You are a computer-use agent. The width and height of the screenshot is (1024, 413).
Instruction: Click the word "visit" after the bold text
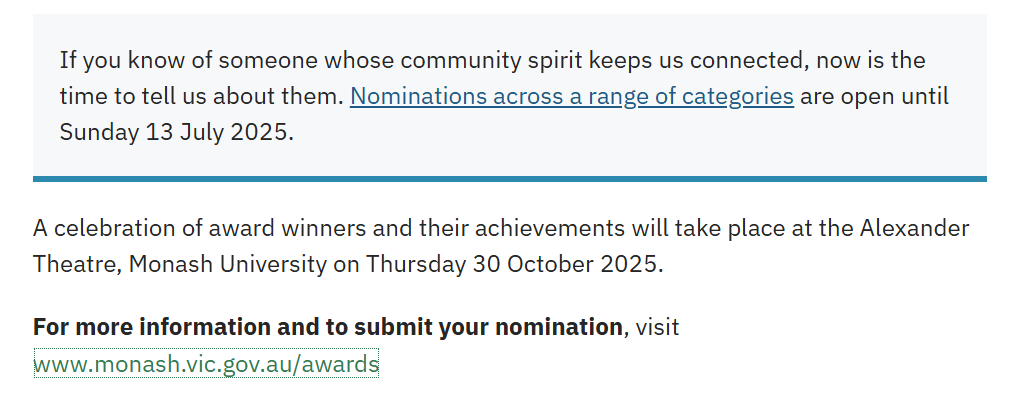coord(657,327)
